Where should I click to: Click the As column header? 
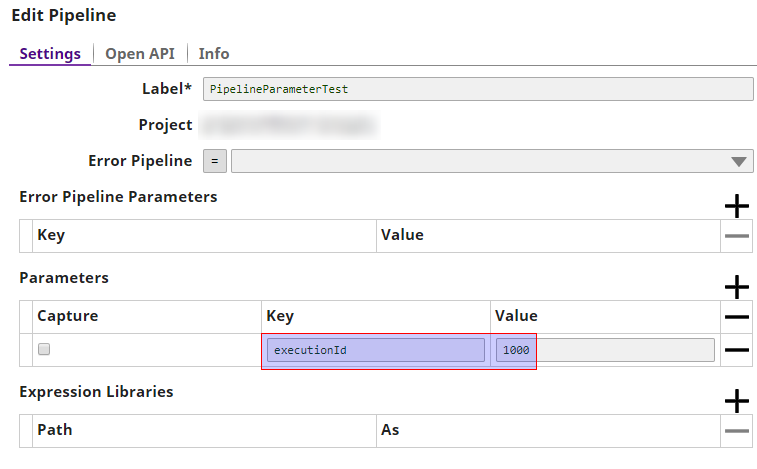(390, 430)
